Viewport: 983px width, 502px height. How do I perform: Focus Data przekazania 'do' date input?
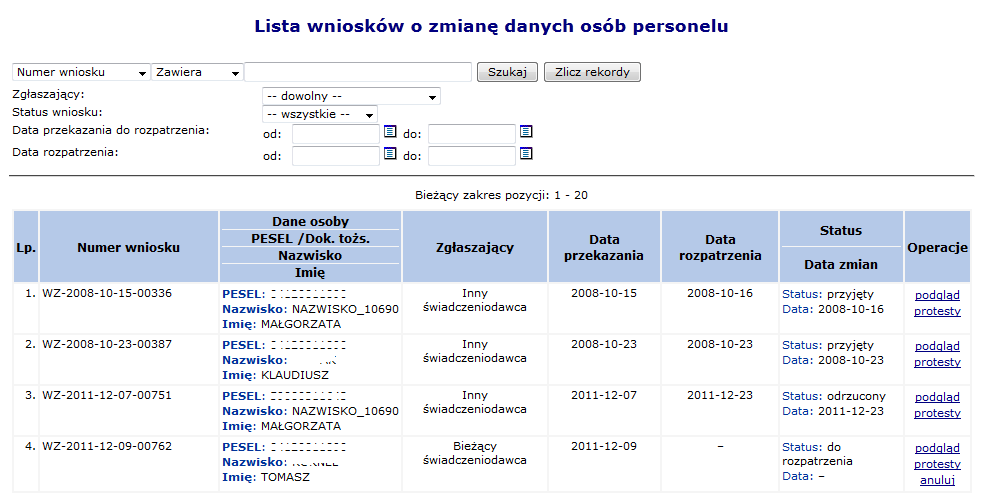coord(471,134)
